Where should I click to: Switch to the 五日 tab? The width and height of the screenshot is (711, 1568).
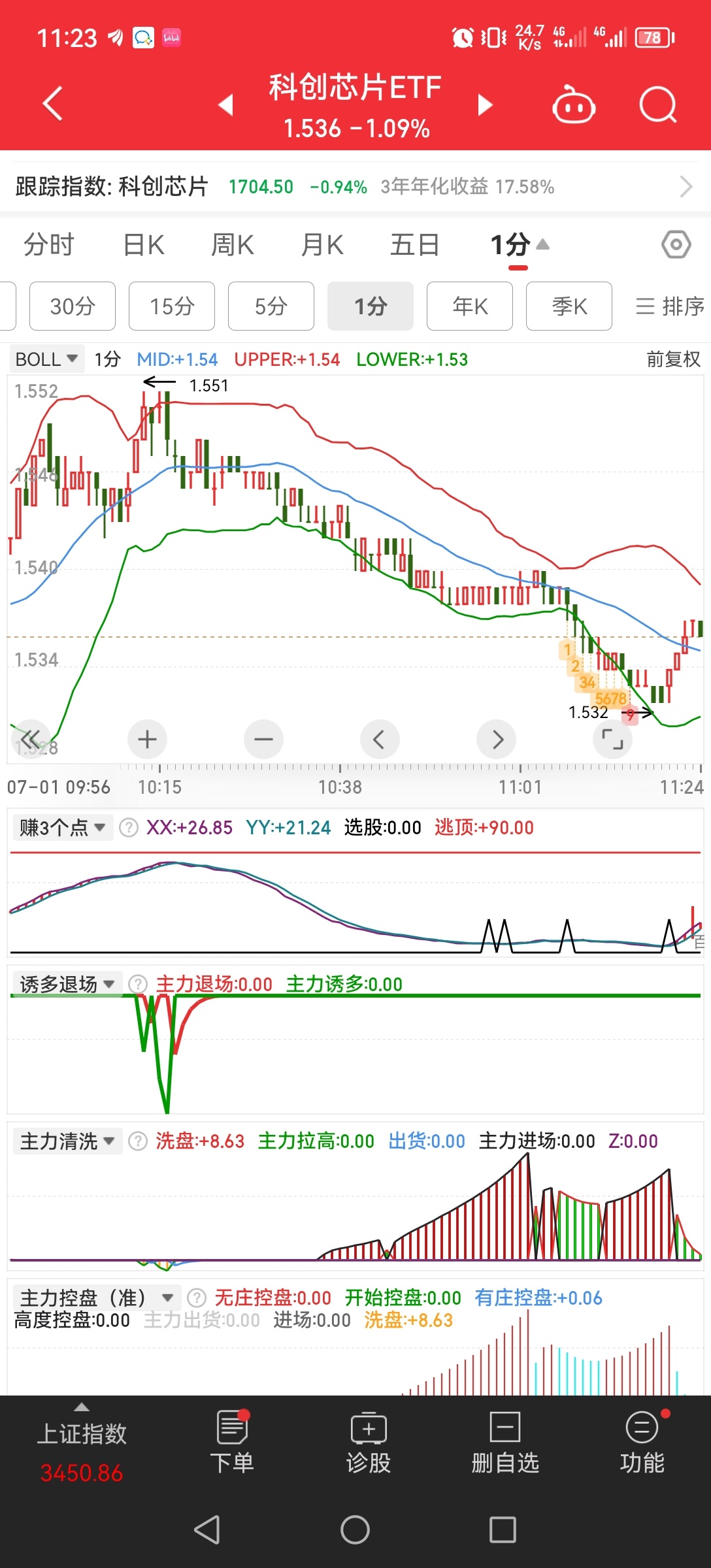414,246
